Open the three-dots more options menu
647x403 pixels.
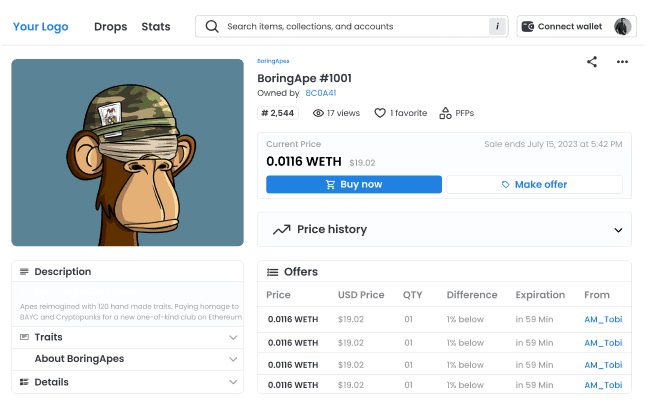[622, 62]
